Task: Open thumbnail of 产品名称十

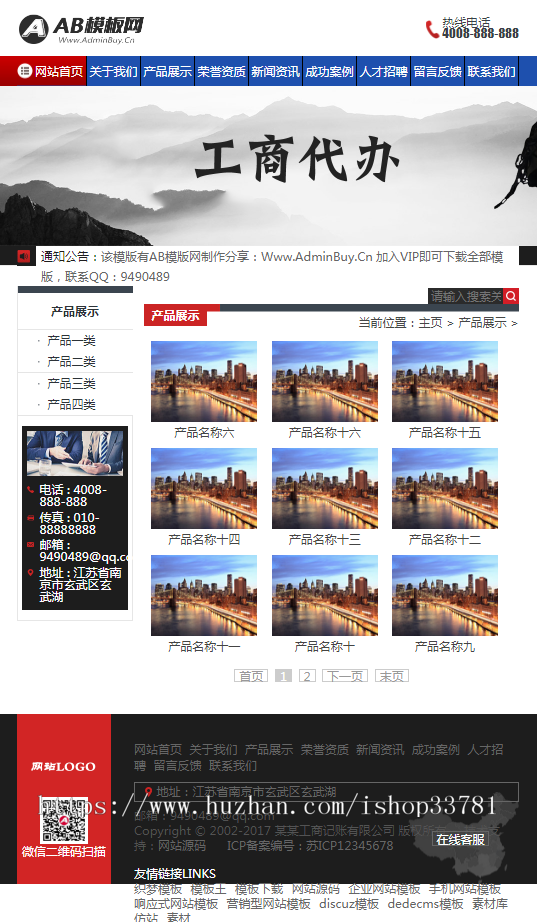Action: [x=324, y=596]
